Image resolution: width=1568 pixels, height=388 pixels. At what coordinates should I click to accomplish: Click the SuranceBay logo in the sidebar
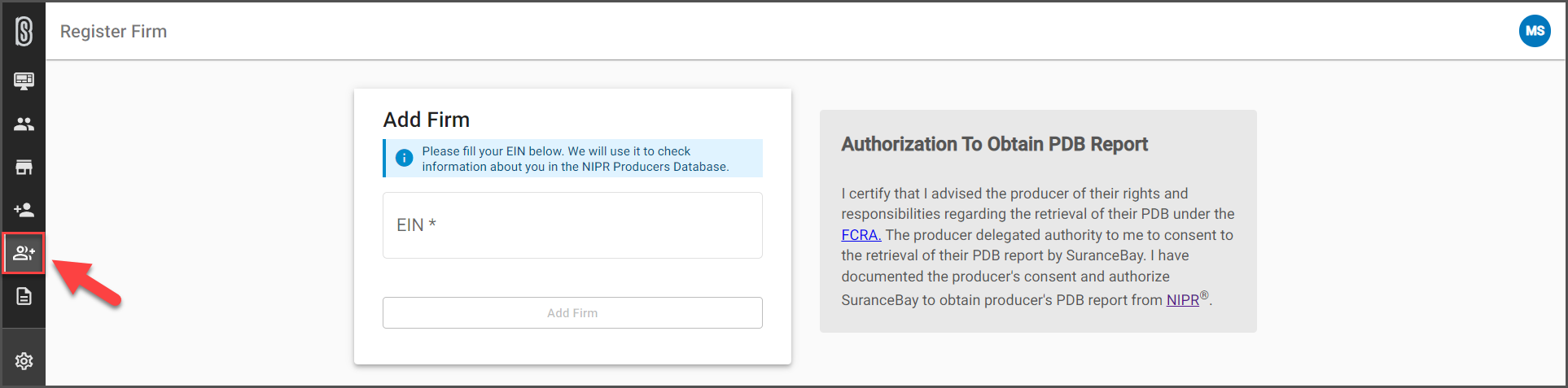click(x=24, y=32)
